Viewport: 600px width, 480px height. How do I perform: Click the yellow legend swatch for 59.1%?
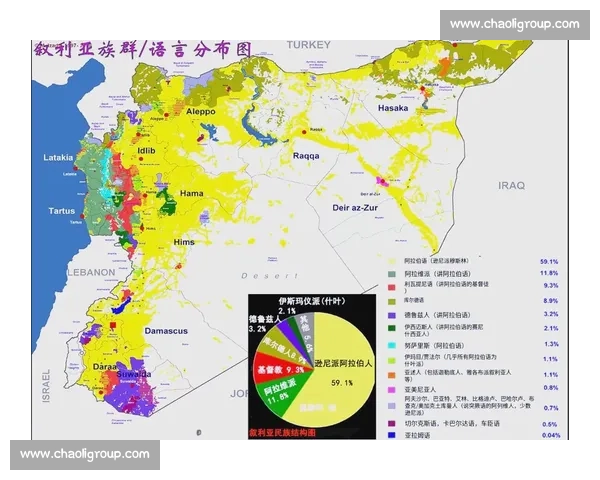pyautogui.click(x=392, y=262)
